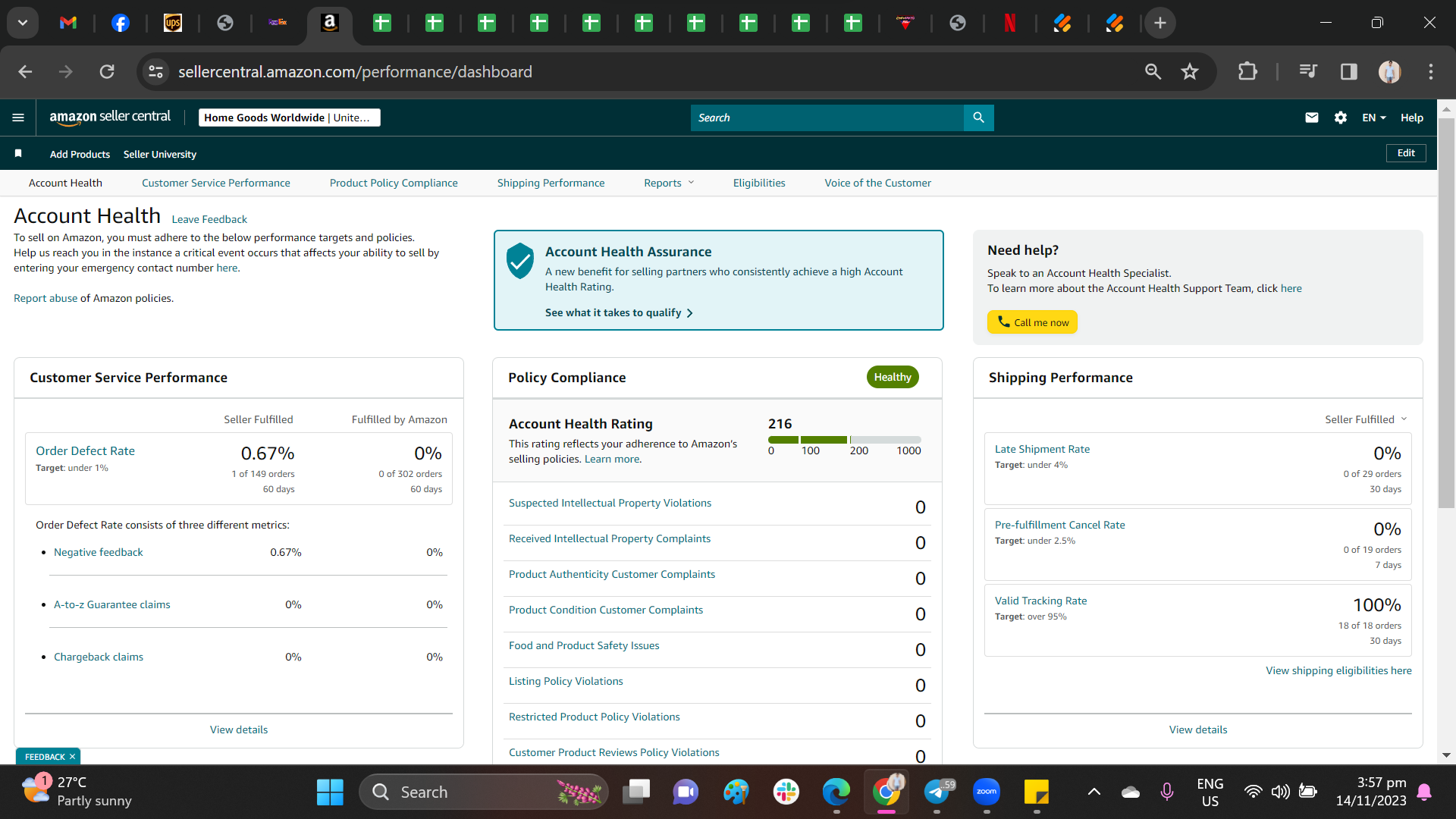Open the media control icon
The image size is (1456, 819).
(1308, 71)
